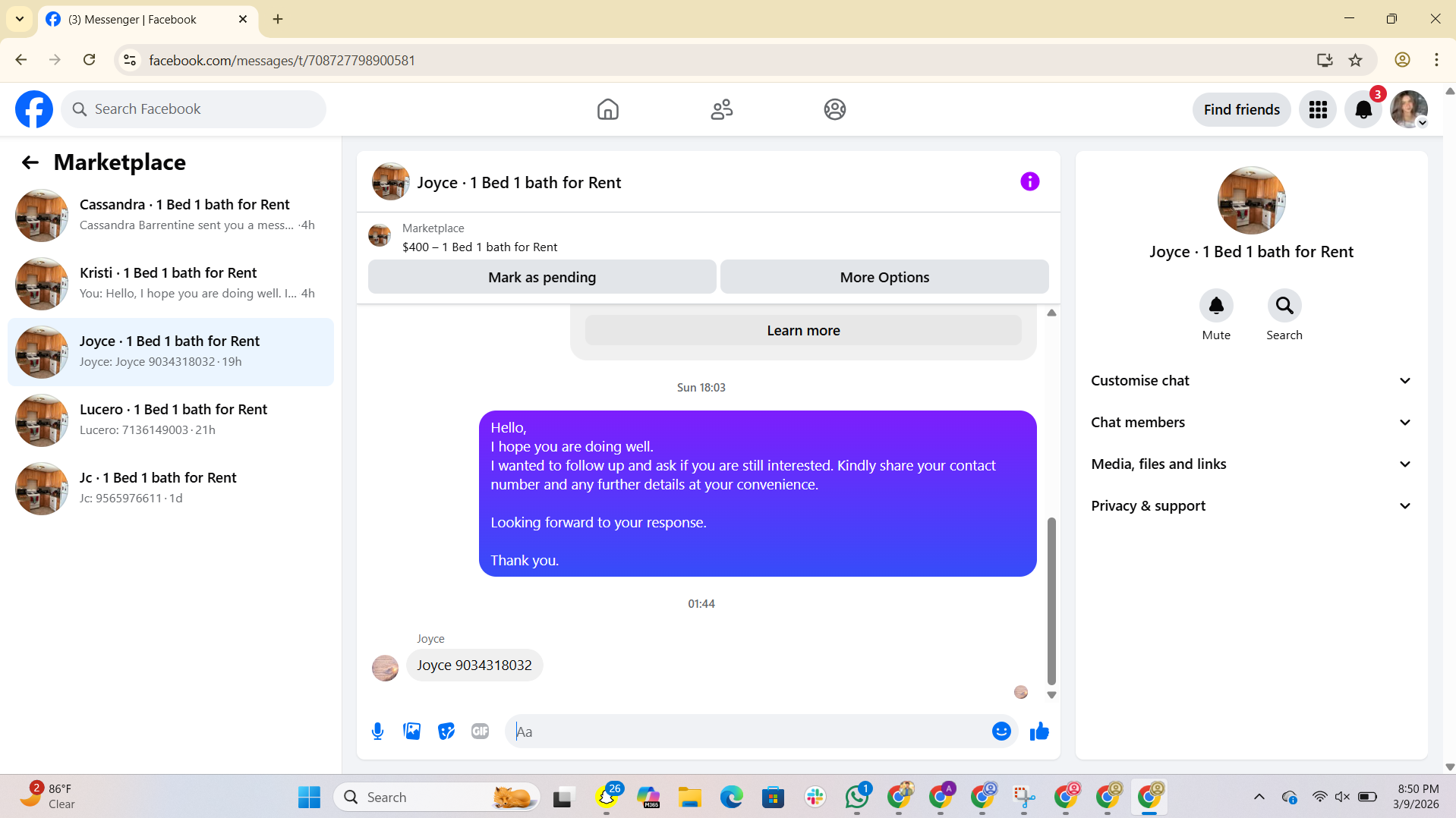Show hidden system tray icons
Viewport: 1456px width, 818px height.
(x=1259, y=797)
